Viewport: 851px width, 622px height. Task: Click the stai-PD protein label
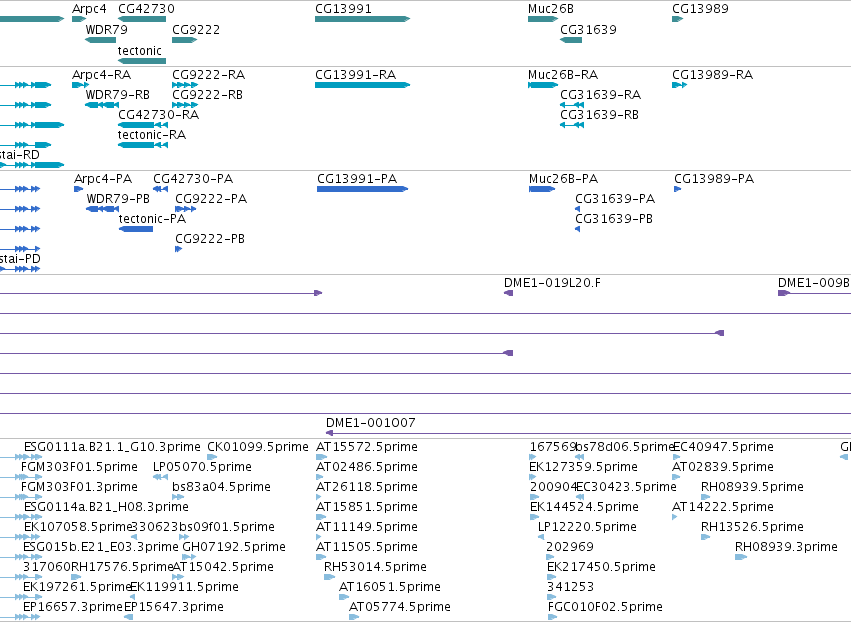point(20,259)
